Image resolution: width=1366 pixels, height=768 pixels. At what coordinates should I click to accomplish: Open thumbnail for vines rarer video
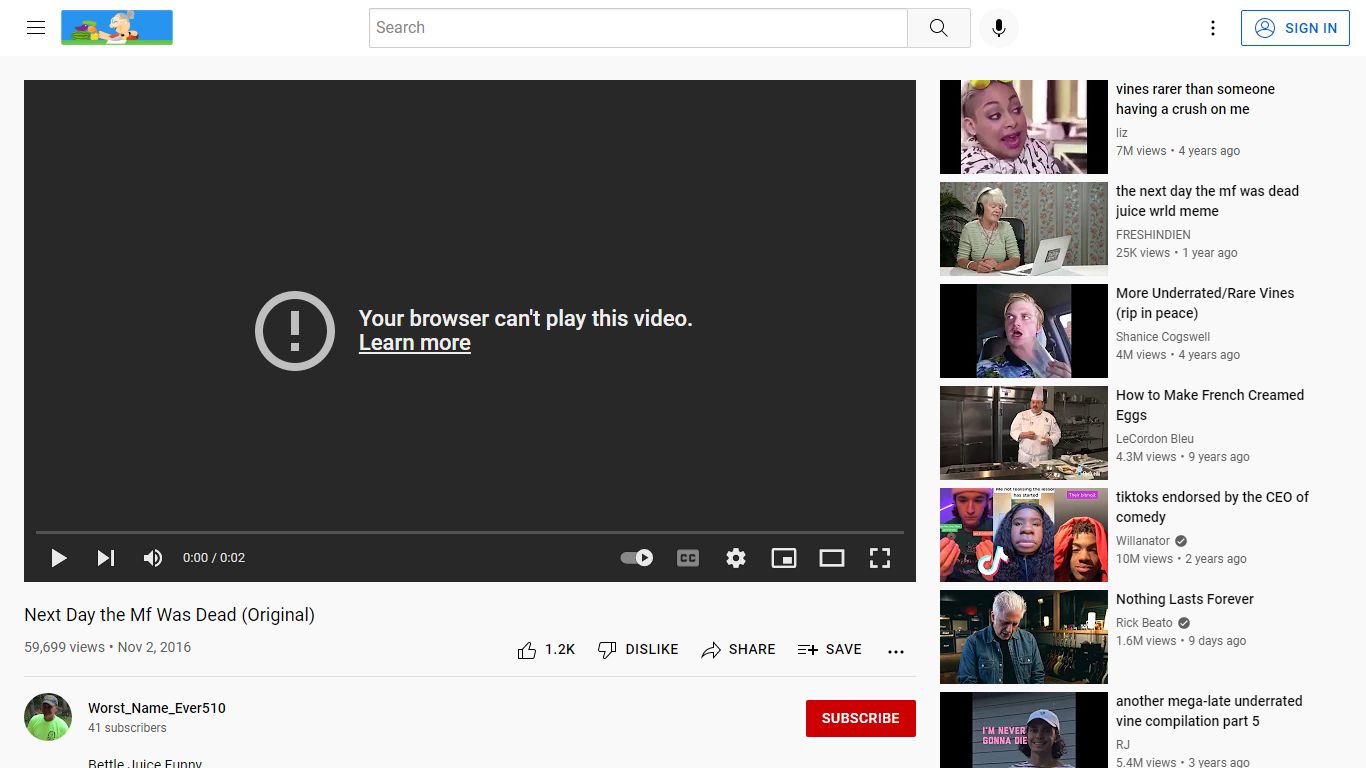click(1024, 127)
